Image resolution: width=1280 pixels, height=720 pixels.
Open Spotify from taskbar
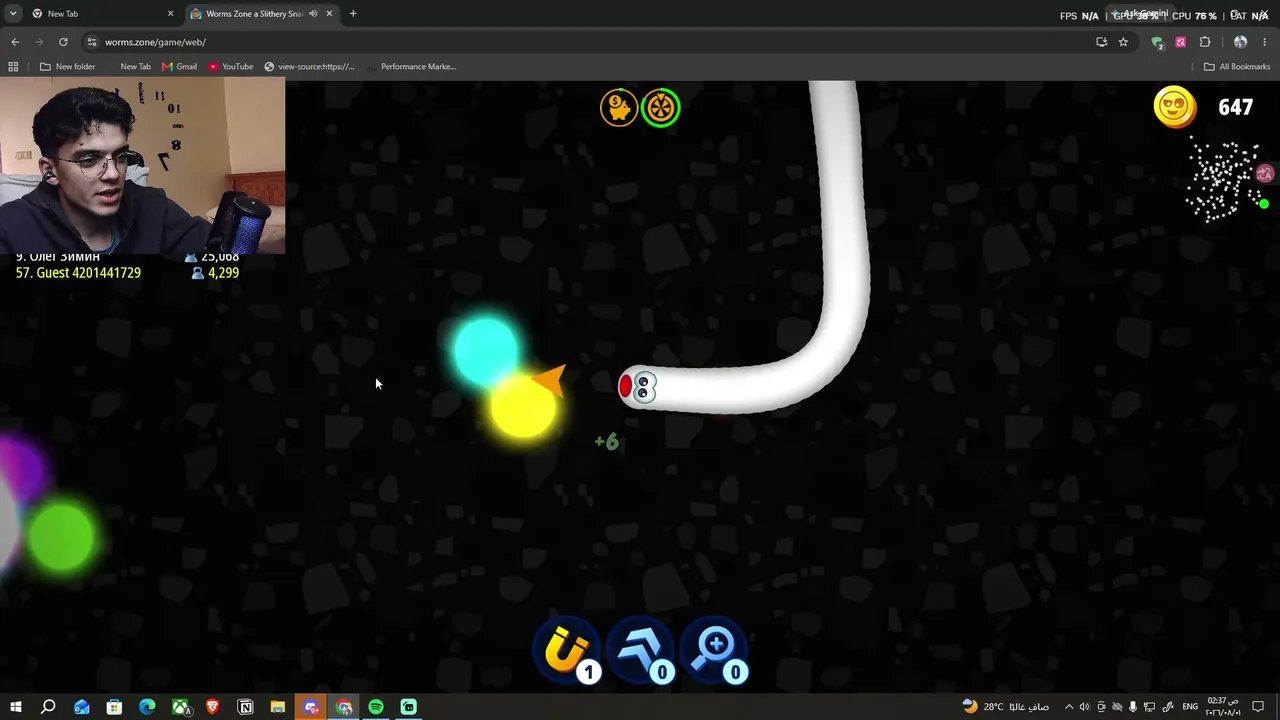[376, 707]
